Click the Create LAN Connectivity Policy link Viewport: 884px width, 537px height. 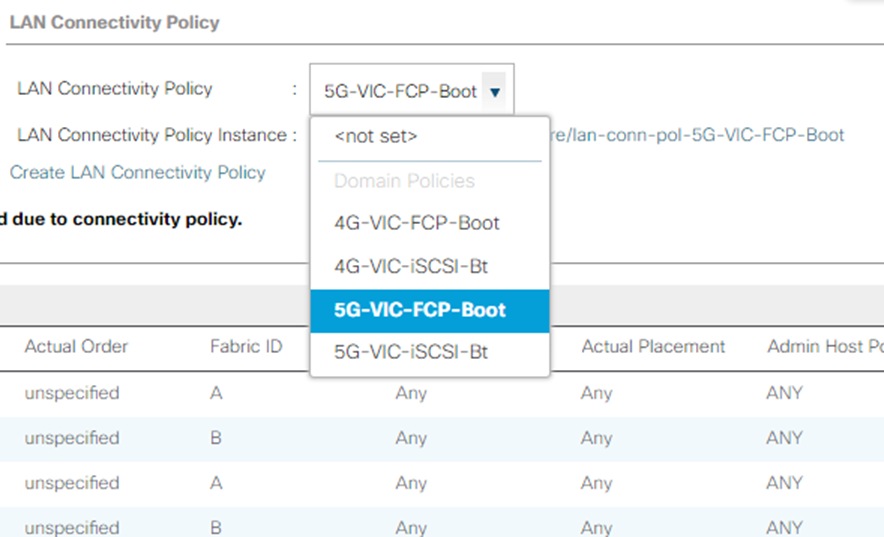[x=138, y=173]
